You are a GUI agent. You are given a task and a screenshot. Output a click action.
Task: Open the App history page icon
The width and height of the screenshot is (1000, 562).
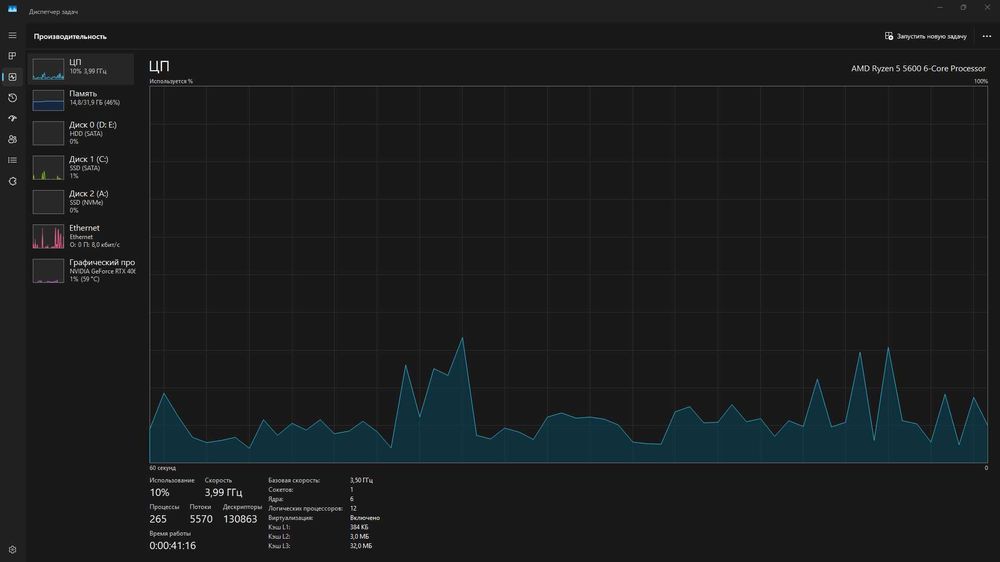point(12,98)
